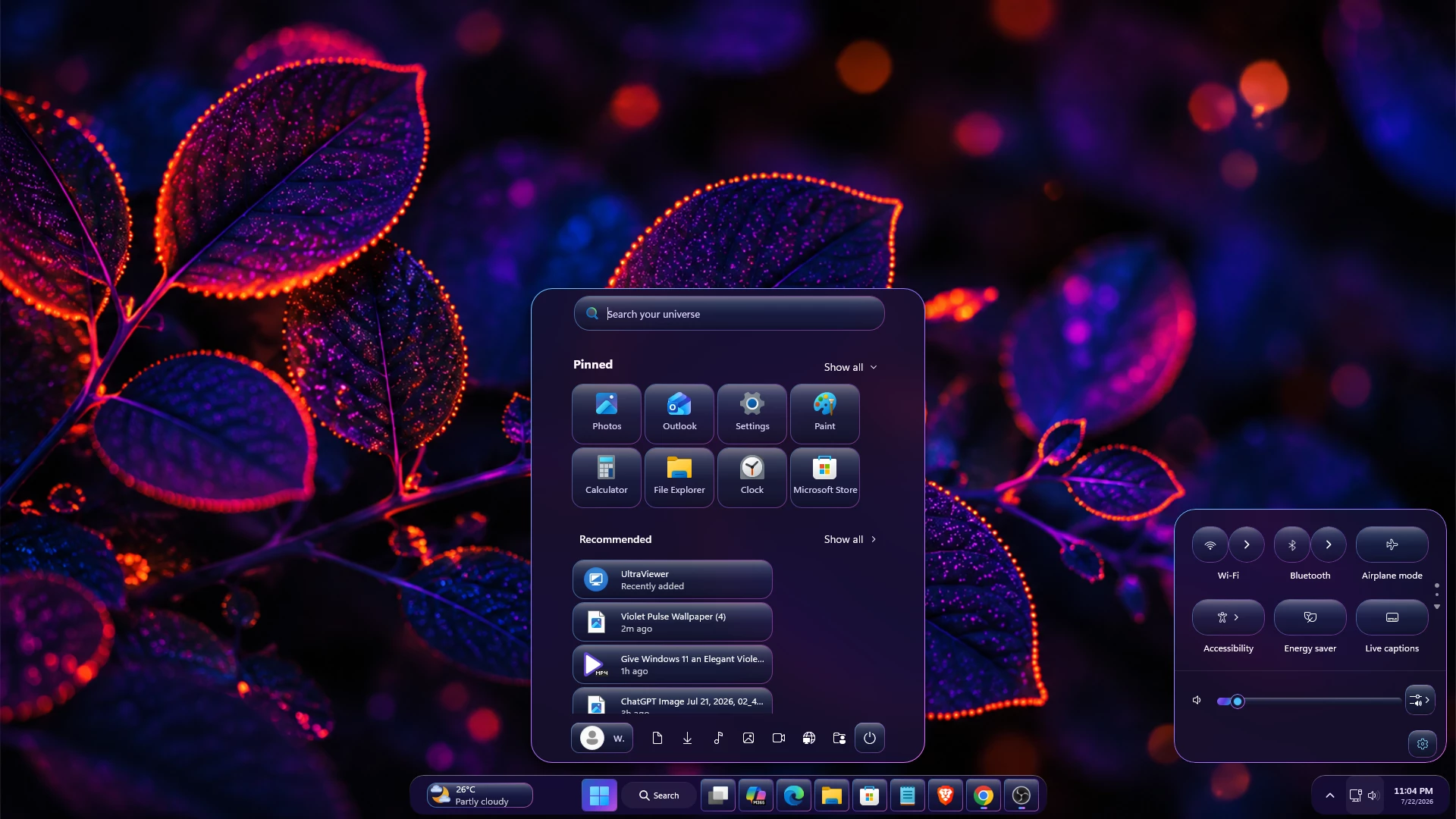This screenshot has height=819, width=1456.
Task: Open UltraViewer recently added item
Action: coord(673,579)
